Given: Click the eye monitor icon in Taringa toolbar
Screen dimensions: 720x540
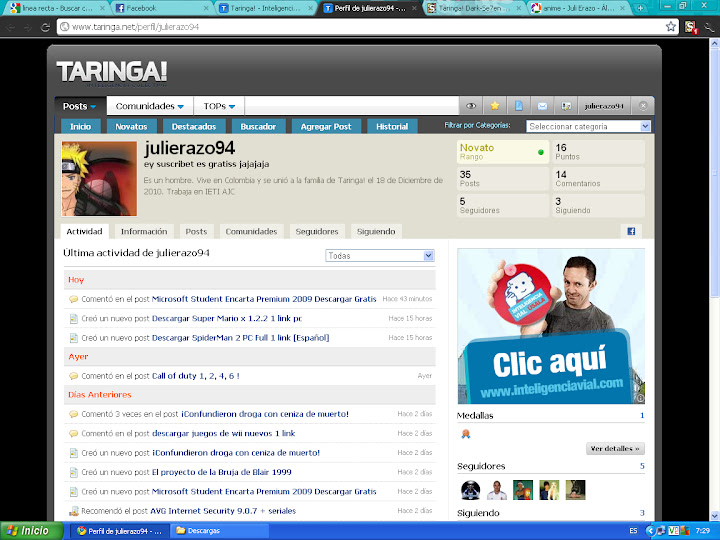Looking at the screenshot, I should 471,106.
